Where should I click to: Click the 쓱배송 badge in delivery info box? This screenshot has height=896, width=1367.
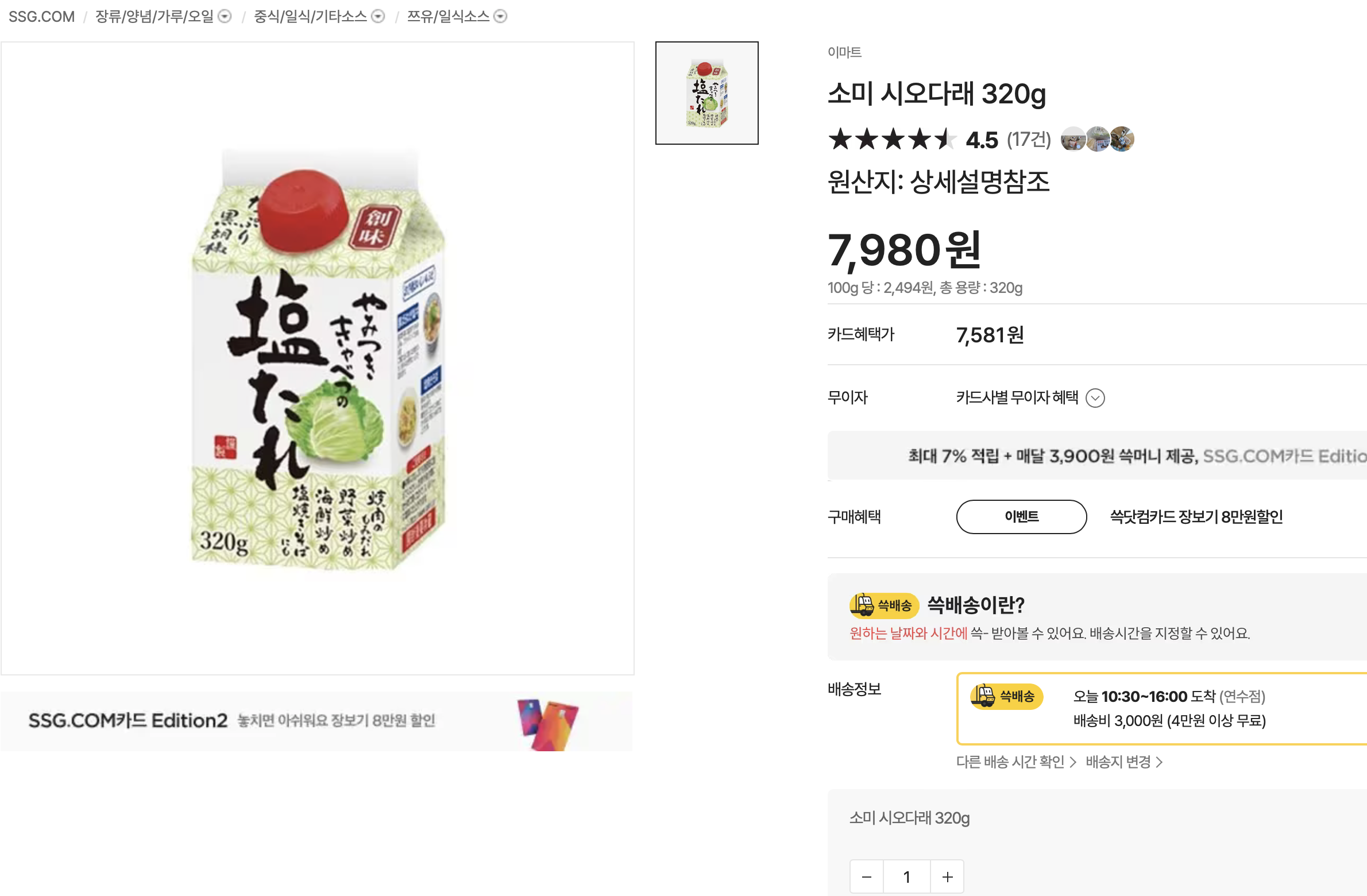point(1006,697)
